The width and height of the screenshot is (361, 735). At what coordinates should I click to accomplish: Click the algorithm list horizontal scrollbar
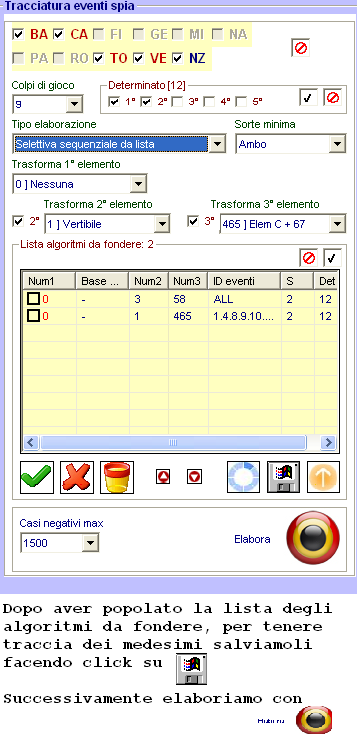pos(180,442)
